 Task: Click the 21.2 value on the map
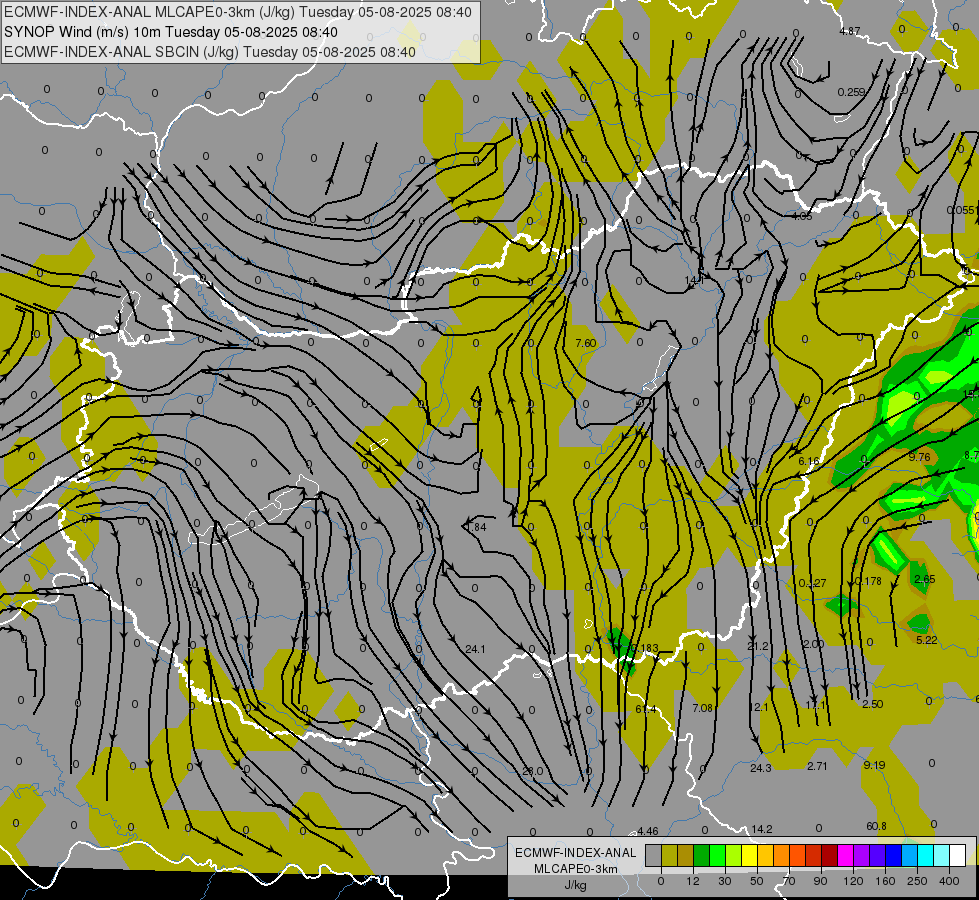pos(757,646)
